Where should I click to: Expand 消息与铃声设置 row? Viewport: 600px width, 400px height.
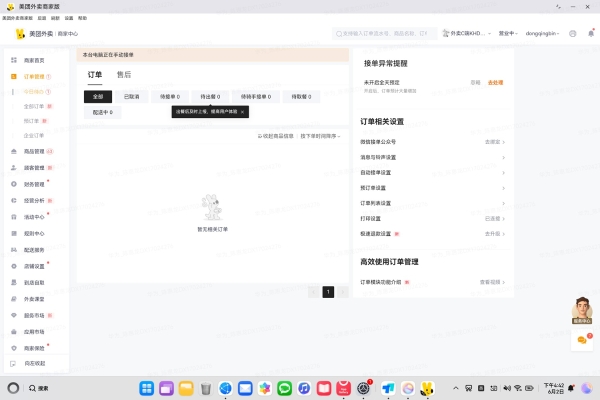[432, 157]
